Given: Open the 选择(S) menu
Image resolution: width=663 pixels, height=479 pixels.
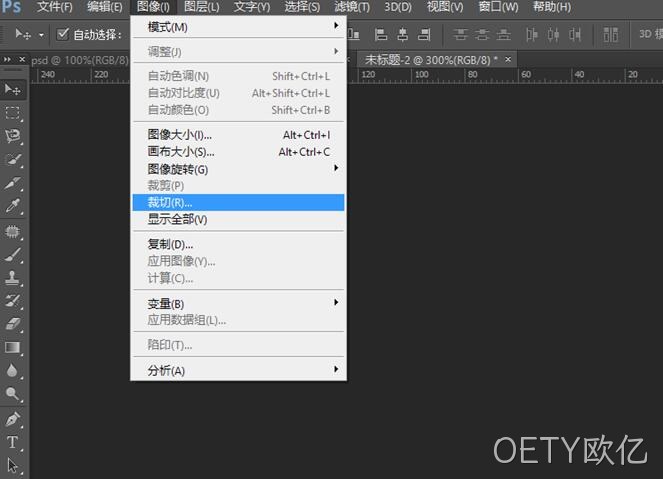Looking at the screenshot, I should click(302, 7).
